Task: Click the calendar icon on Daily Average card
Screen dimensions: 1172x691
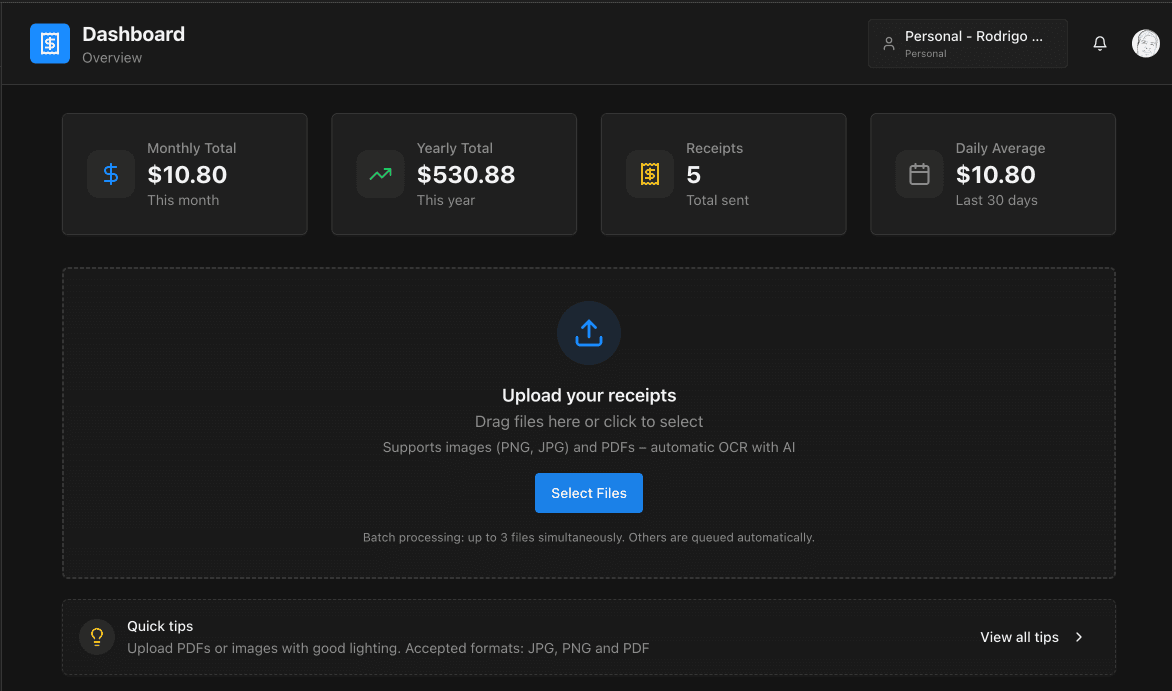Action: pyautogui.click(x=918, y=173)
